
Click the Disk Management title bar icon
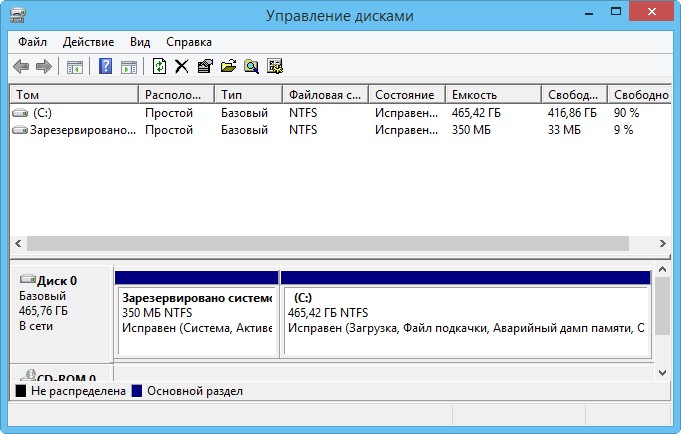pos(18,16)
